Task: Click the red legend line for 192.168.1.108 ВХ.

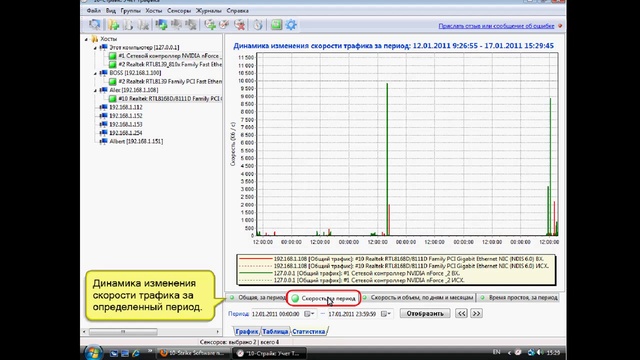Action: [x=256, y=259]
